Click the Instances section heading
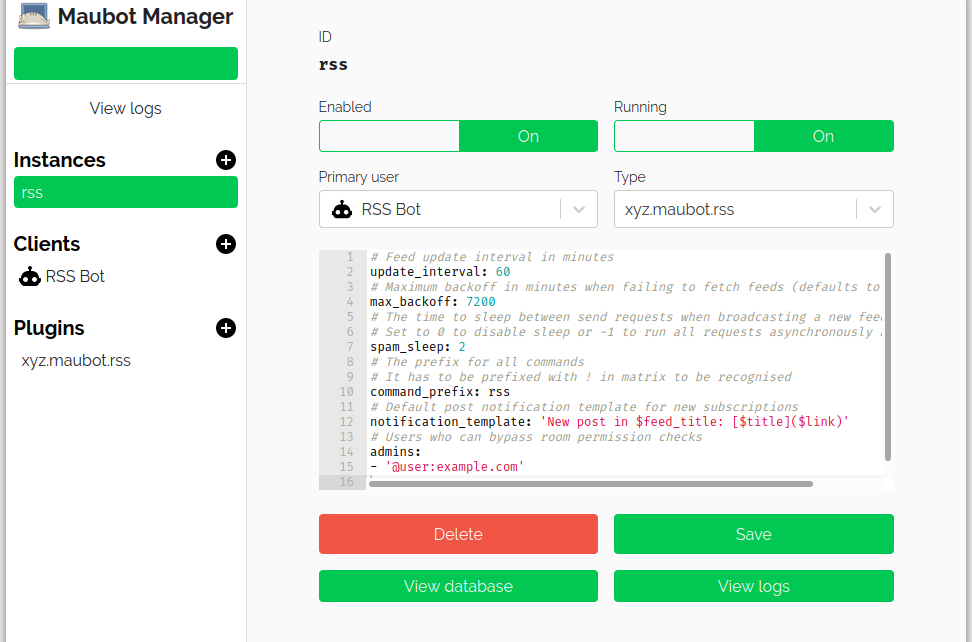This screenshot has width=972, height=642. (x=60, y=160)
